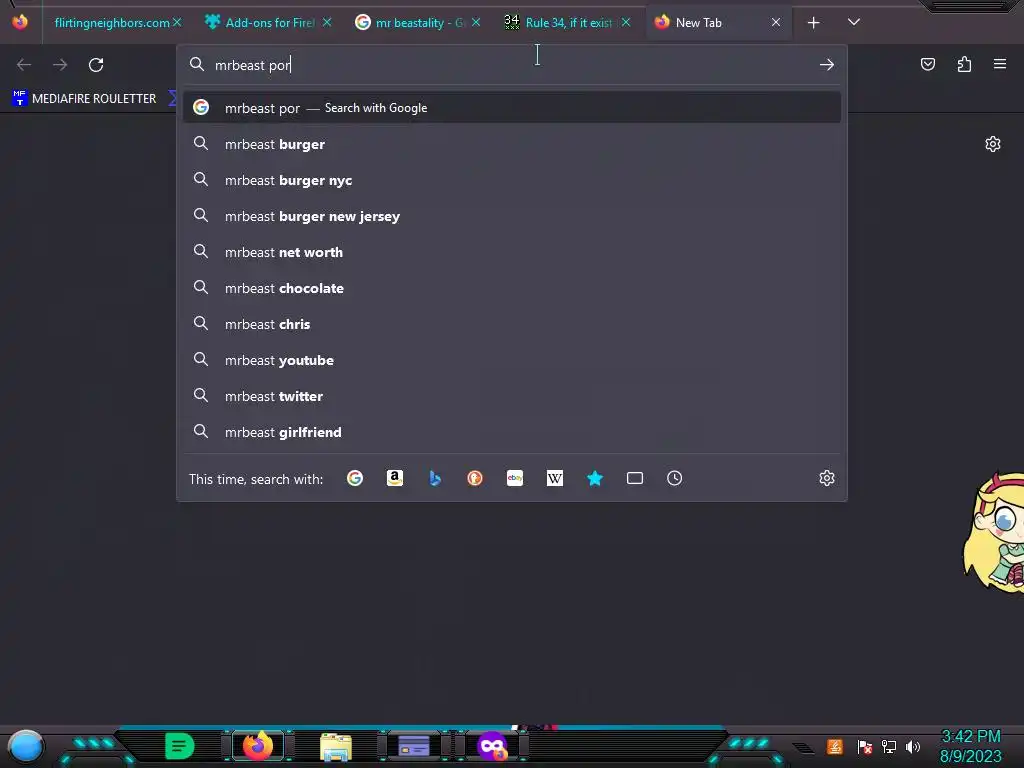
Task: Choose the Search with Google top result
Action: click(512, 108)
